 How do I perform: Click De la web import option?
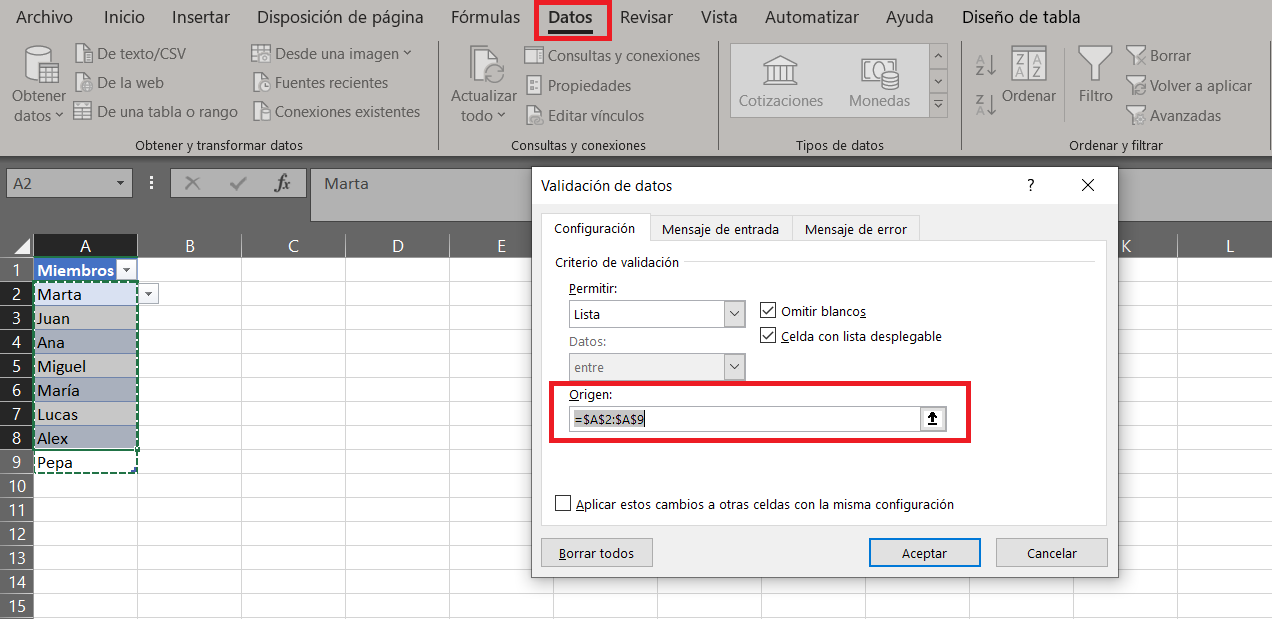pyautogui.click(x=119, y=83)
